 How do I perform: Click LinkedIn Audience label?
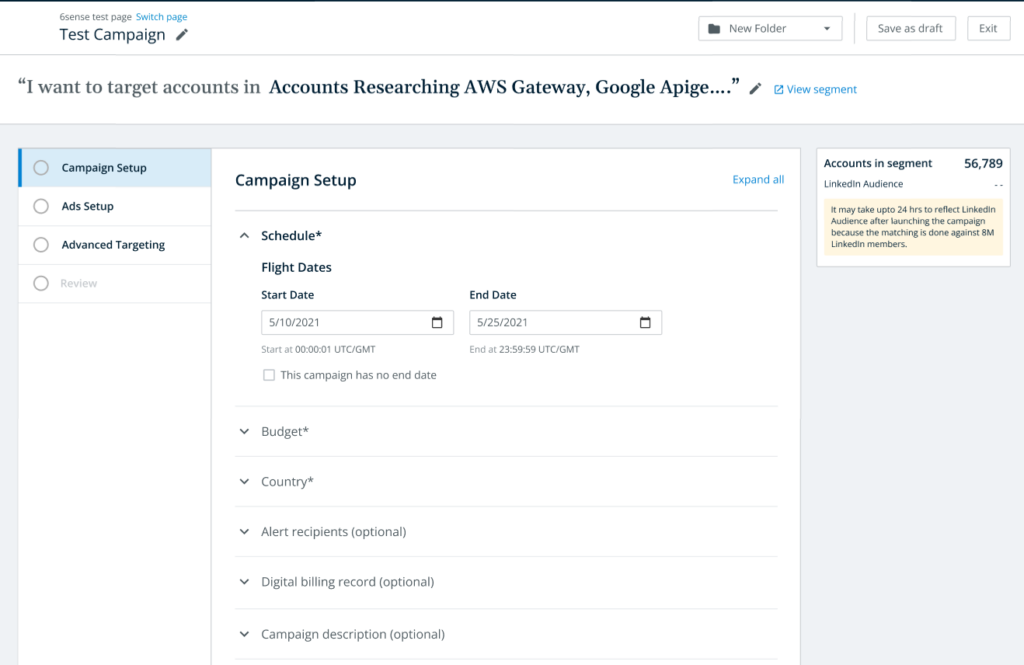(x=863, y=184)
